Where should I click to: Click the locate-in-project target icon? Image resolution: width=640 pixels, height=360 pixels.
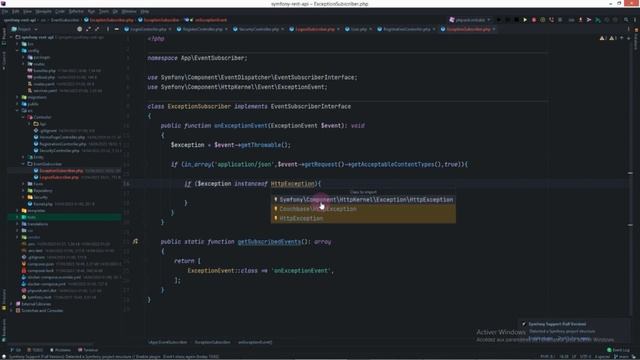pyautogui.click(x=80, y=29)
